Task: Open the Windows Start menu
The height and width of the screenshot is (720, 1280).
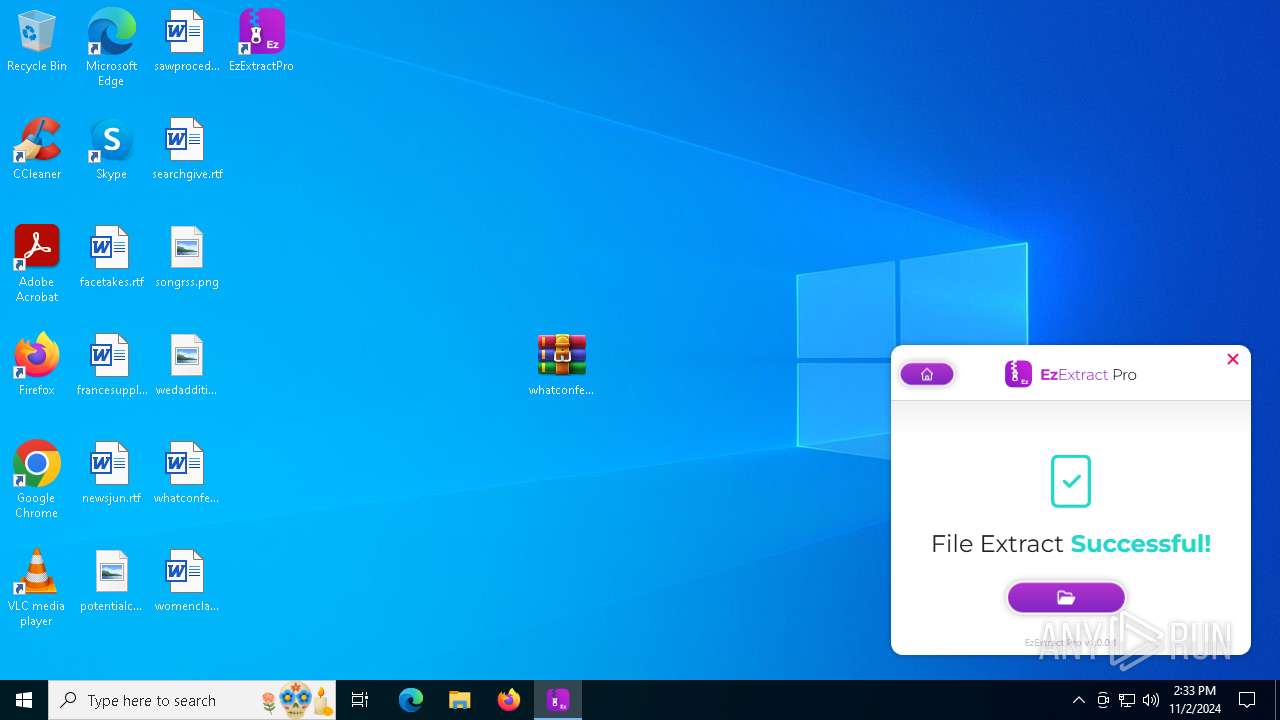Action: click(24, 700)
